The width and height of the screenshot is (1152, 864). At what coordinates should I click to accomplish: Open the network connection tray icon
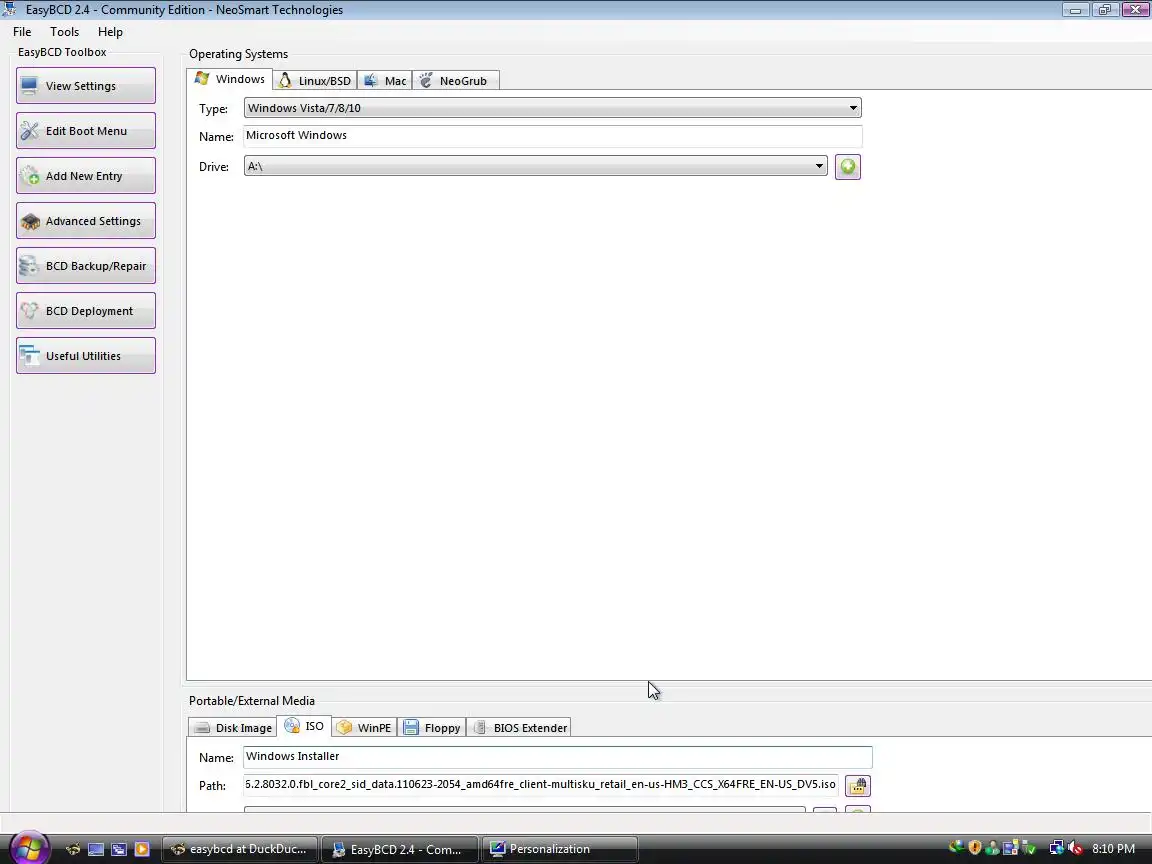pyautogui.click(x=1056, y=849)
